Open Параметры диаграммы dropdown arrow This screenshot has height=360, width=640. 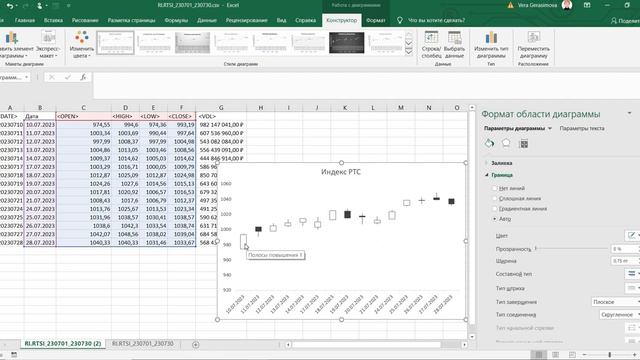point(550,128)
